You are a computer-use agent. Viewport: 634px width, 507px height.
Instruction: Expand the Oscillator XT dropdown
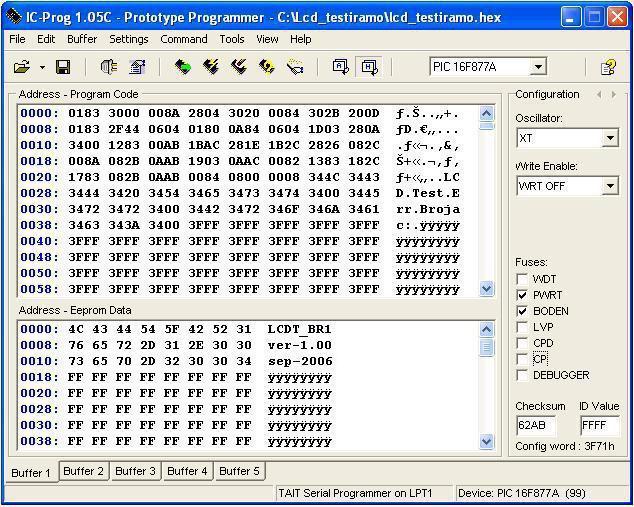[610, 138]
